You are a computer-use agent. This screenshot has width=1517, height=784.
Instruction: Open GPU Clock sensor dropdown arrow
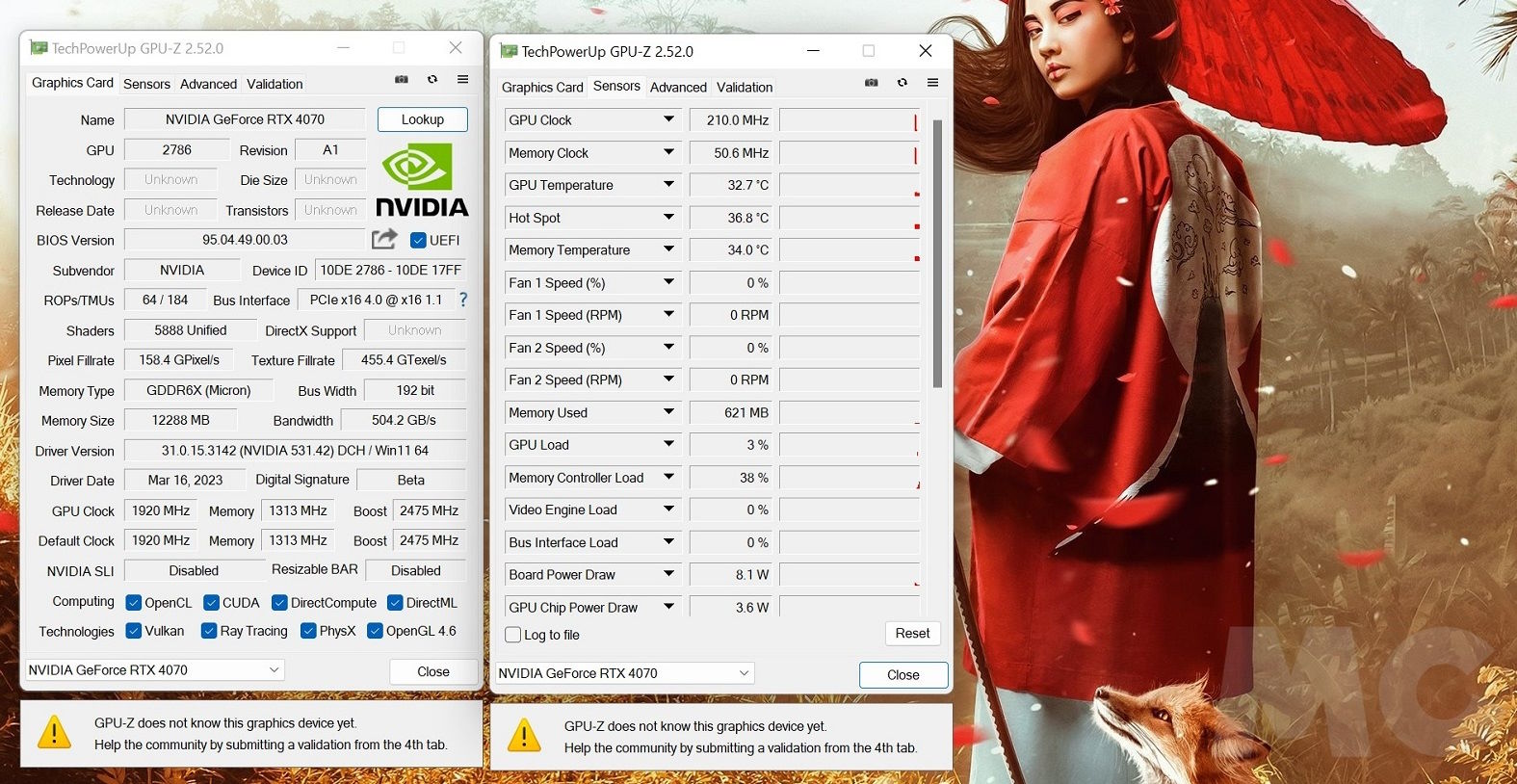pyautogui.click(x=668, y=119)
